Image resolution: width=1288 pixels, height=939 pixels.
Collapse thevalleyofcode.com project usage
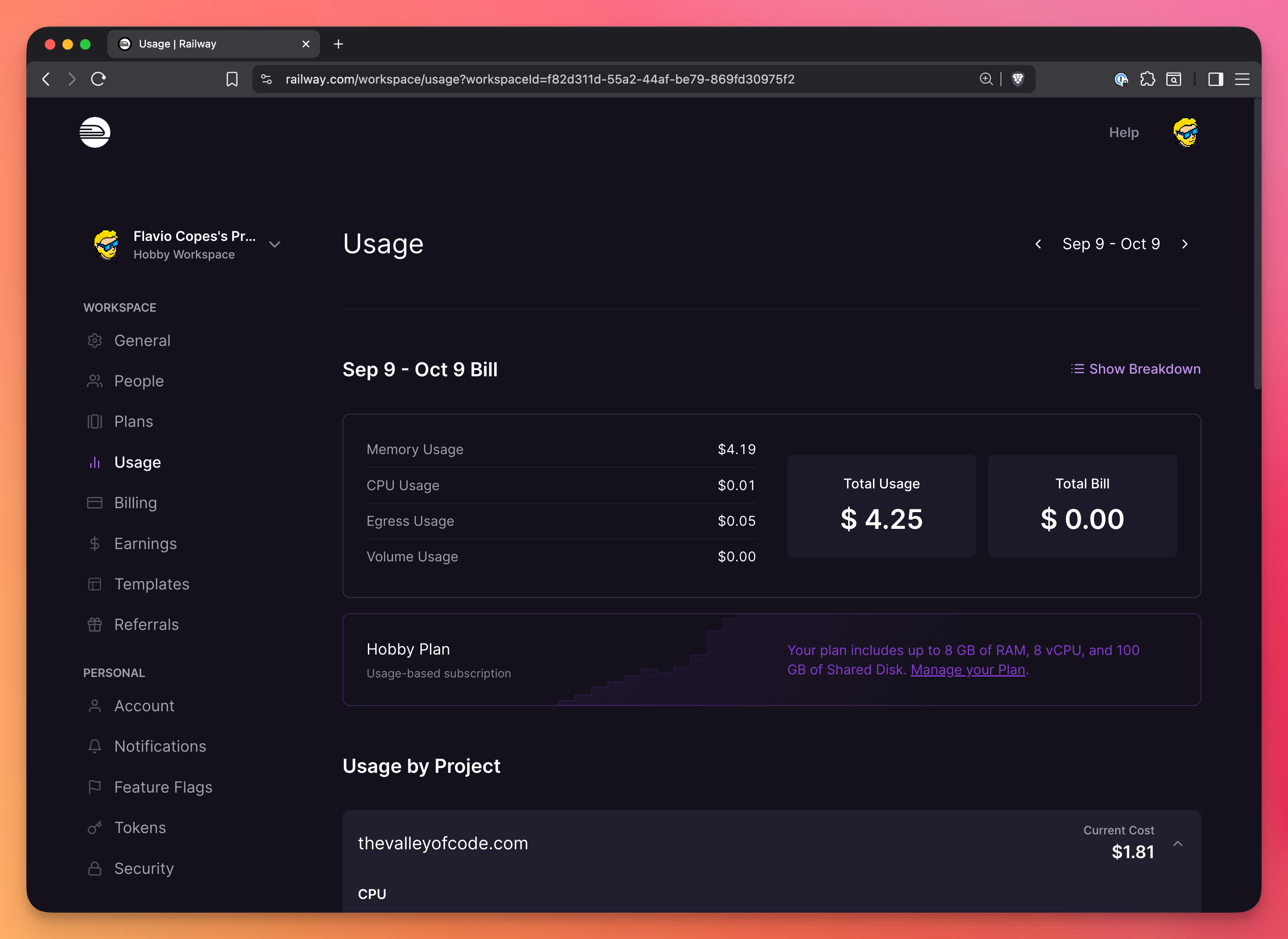pyautogui.click(x=1178, y=844)
